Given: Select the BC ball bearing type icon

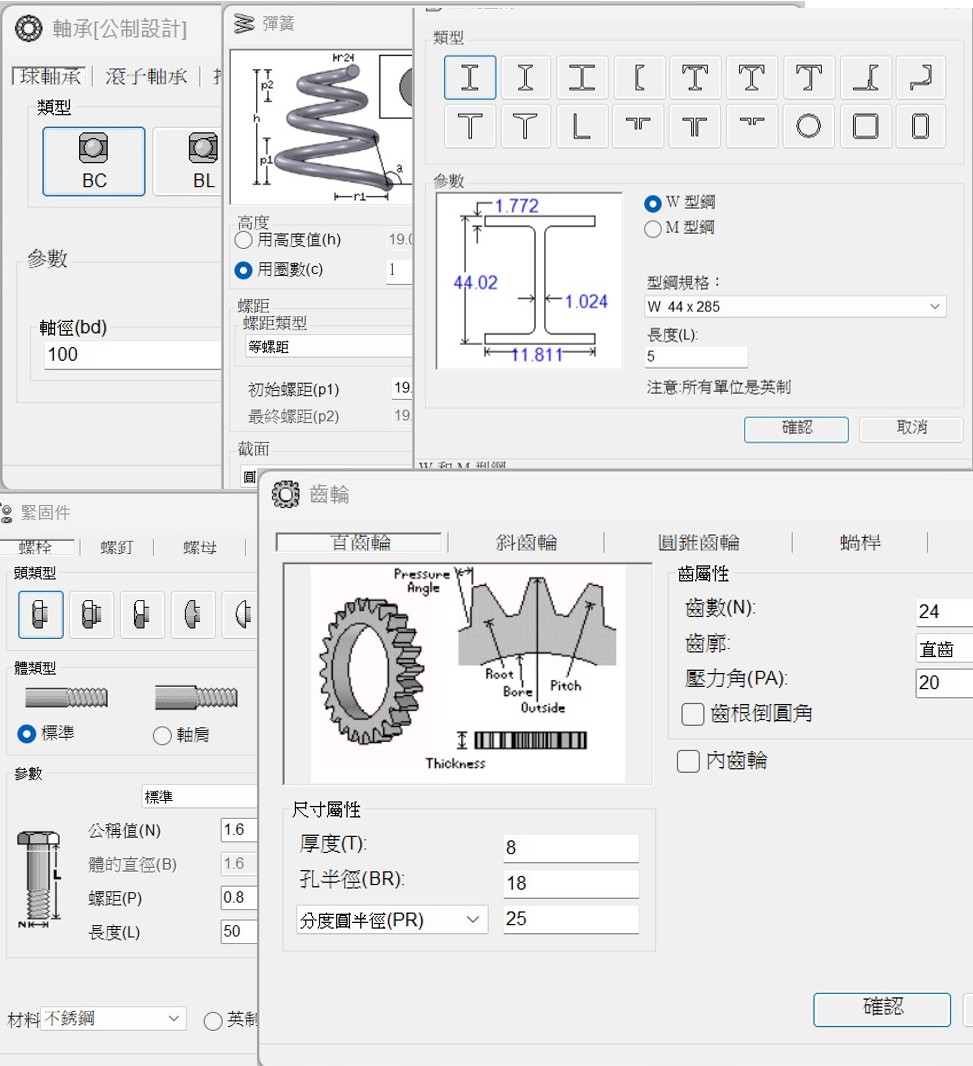Looking at the screenshot, I should 94,161.
